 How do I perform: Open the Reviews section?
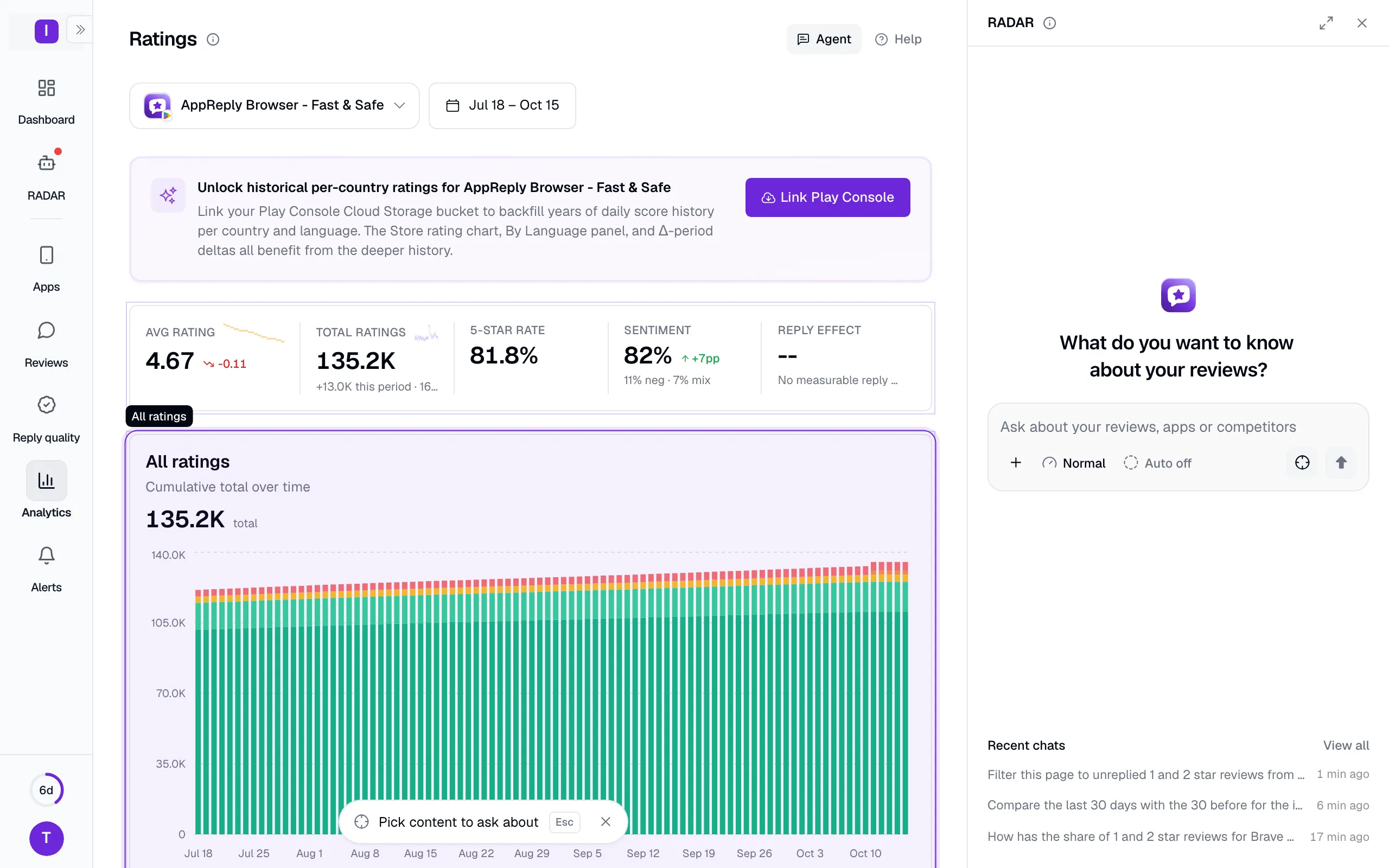46,344
